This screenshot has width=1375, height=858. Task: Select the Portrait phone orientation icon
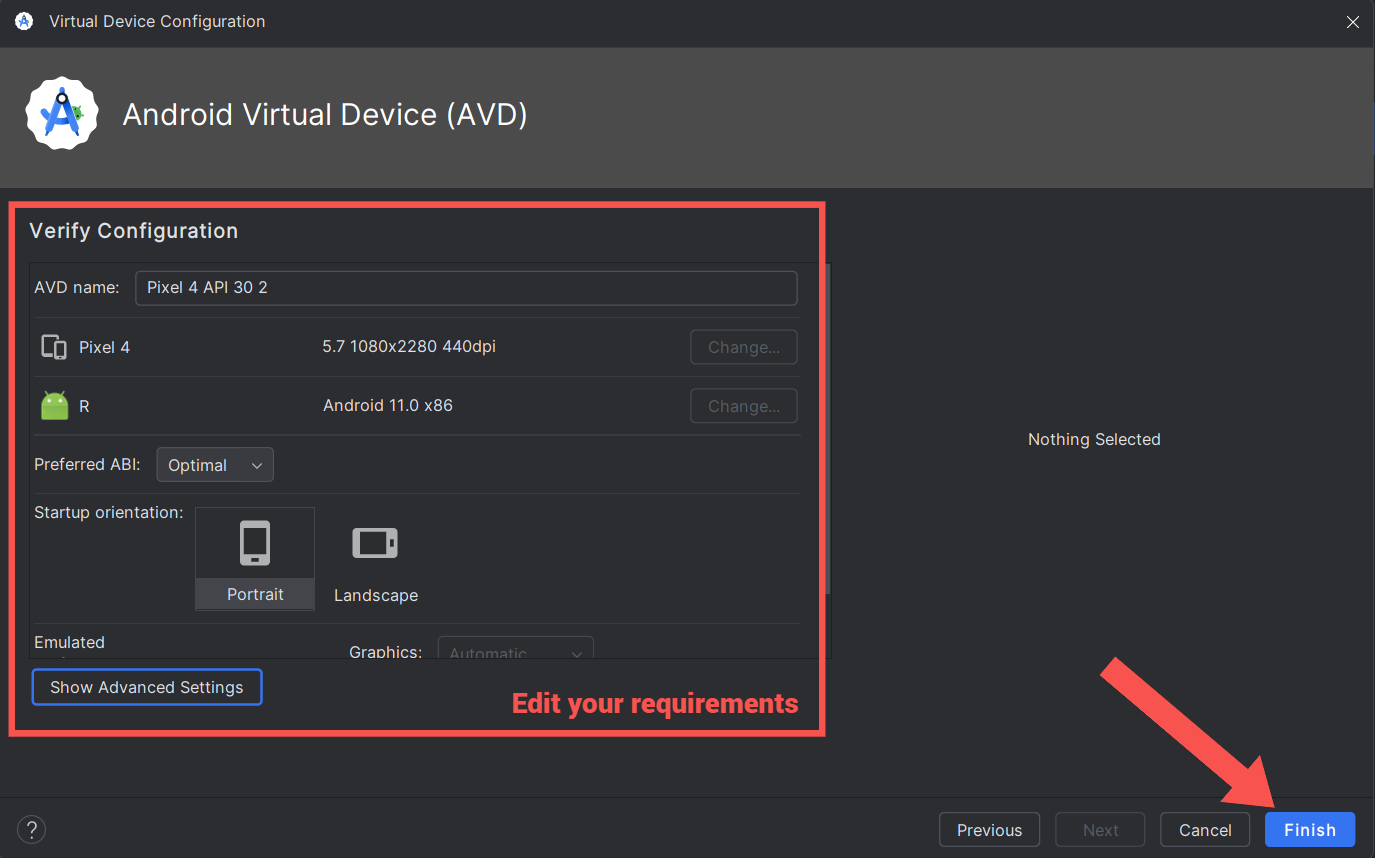(x=255, y=543)
